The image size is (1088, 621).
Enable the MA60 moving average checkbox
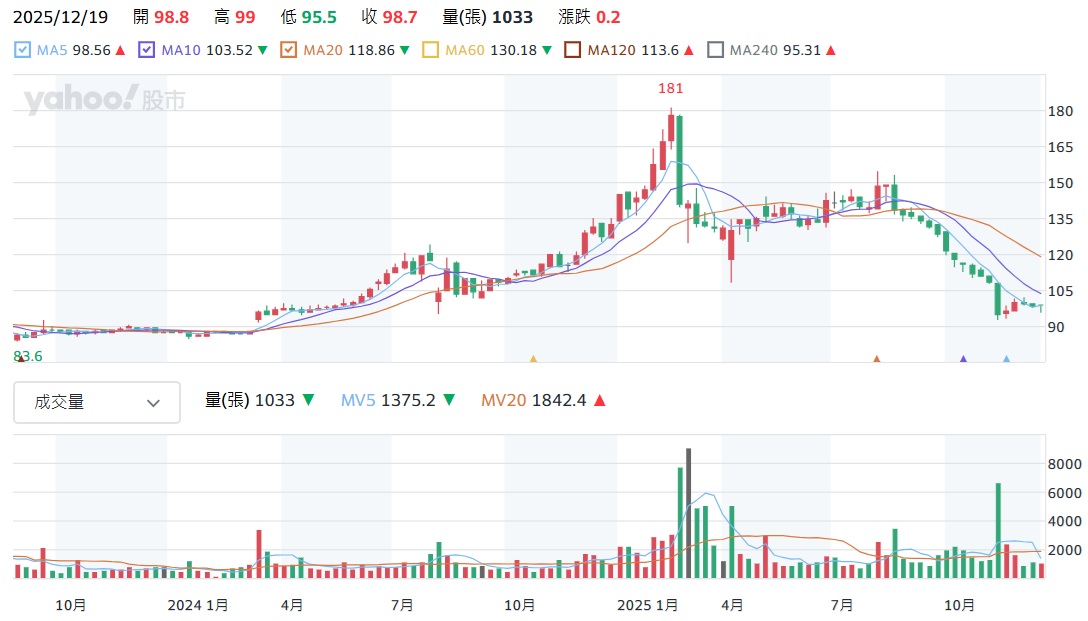[x=431, y=50]
